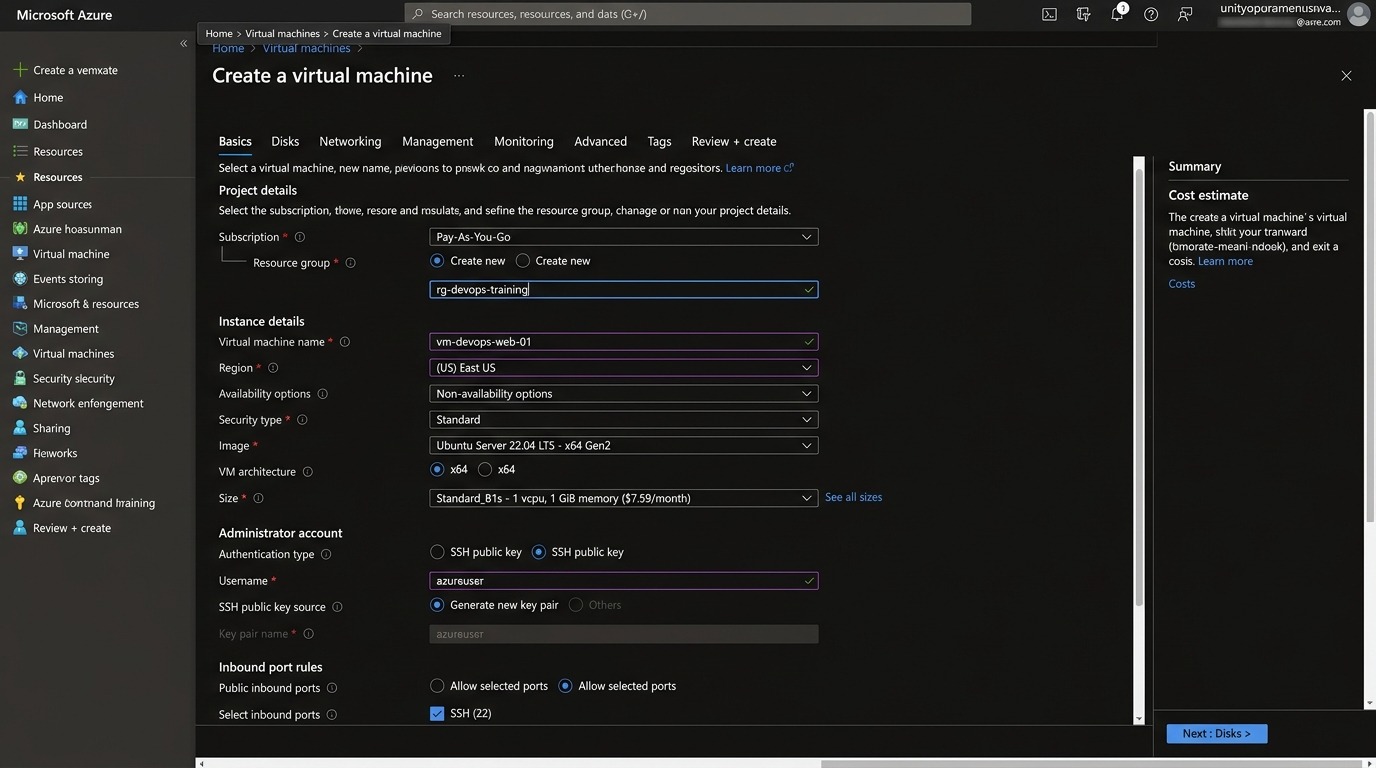Viewport: 1376px width, 768px height.
Task: Open the feedback icon in top bar
Action: click(1185, 14)
